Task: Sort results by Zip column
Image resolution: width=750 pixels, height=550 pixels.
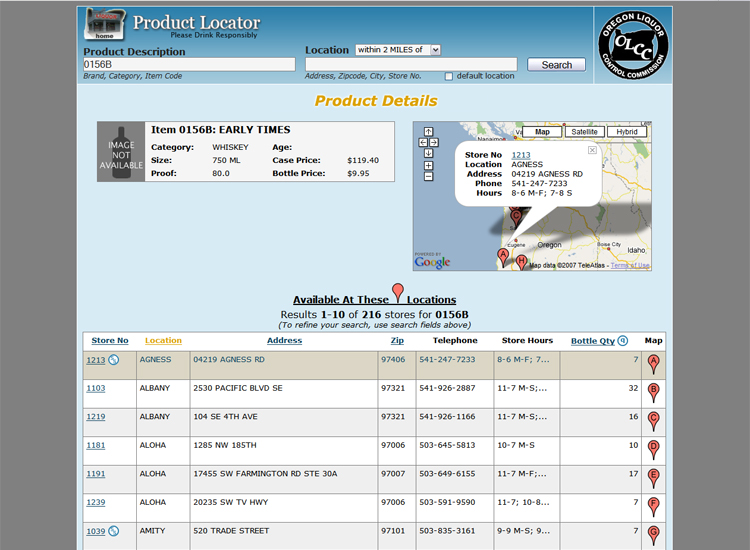Action: point(397,341)
